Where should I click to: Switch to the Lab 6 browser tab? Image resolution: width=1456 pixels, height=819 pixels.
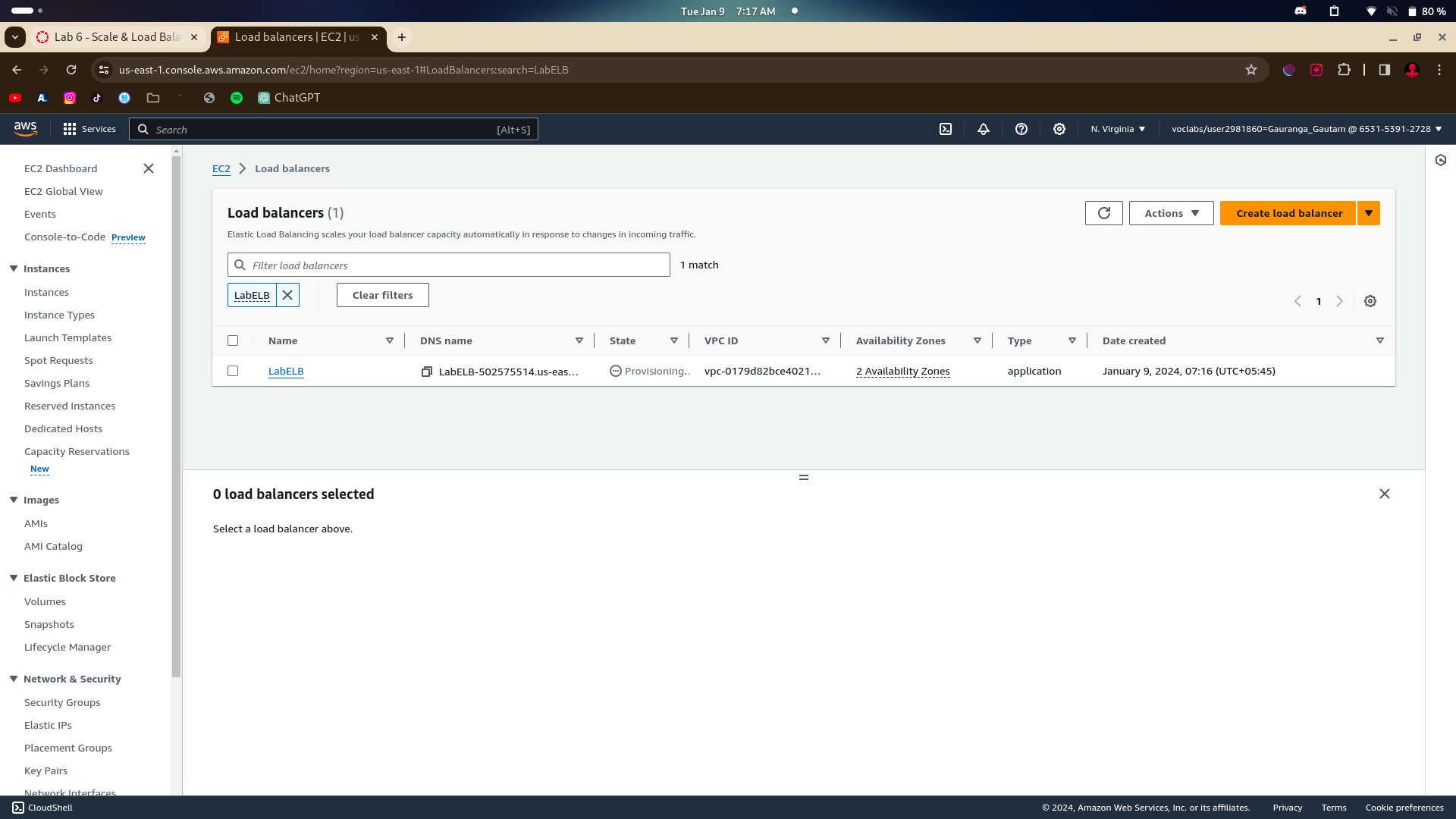click(x=117, y=37)
